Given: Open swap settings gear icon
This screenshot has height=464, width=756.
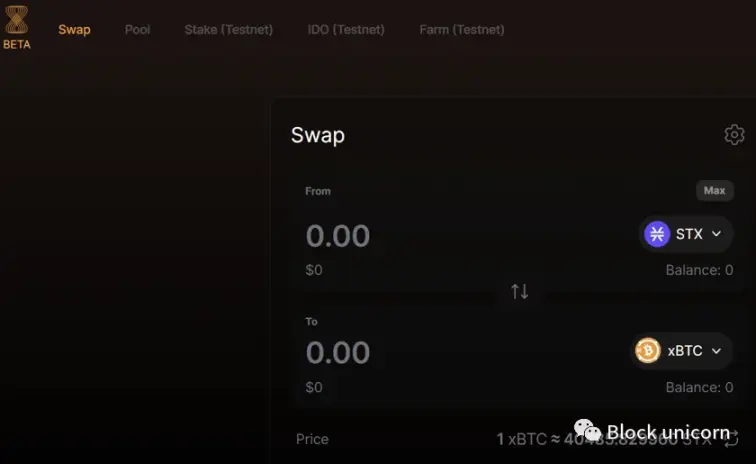Looking at the screenshot, I should pos(734,135).
